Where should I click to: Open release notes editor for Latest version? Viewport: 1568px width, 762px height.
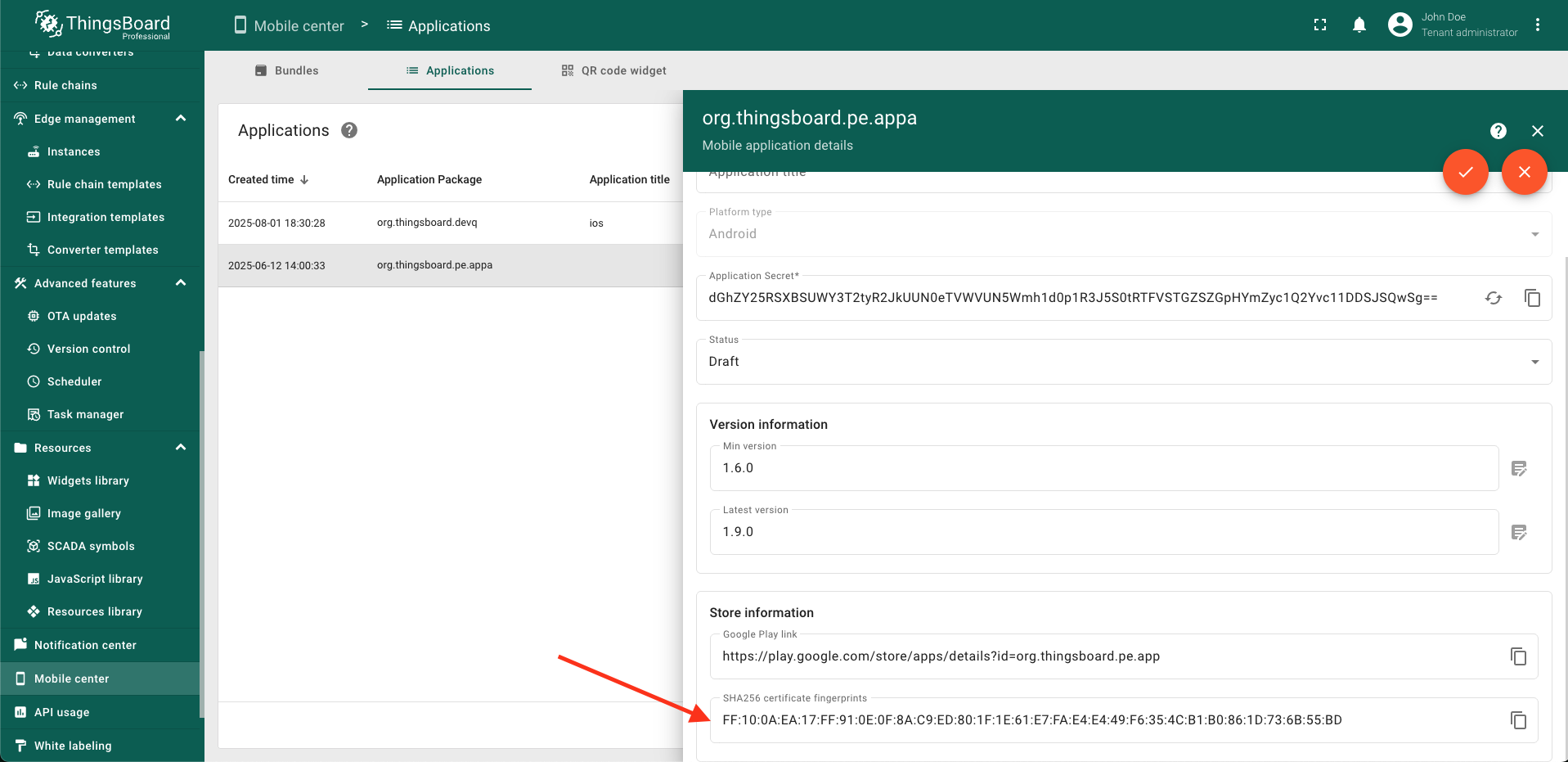[x=1519, y=532]
